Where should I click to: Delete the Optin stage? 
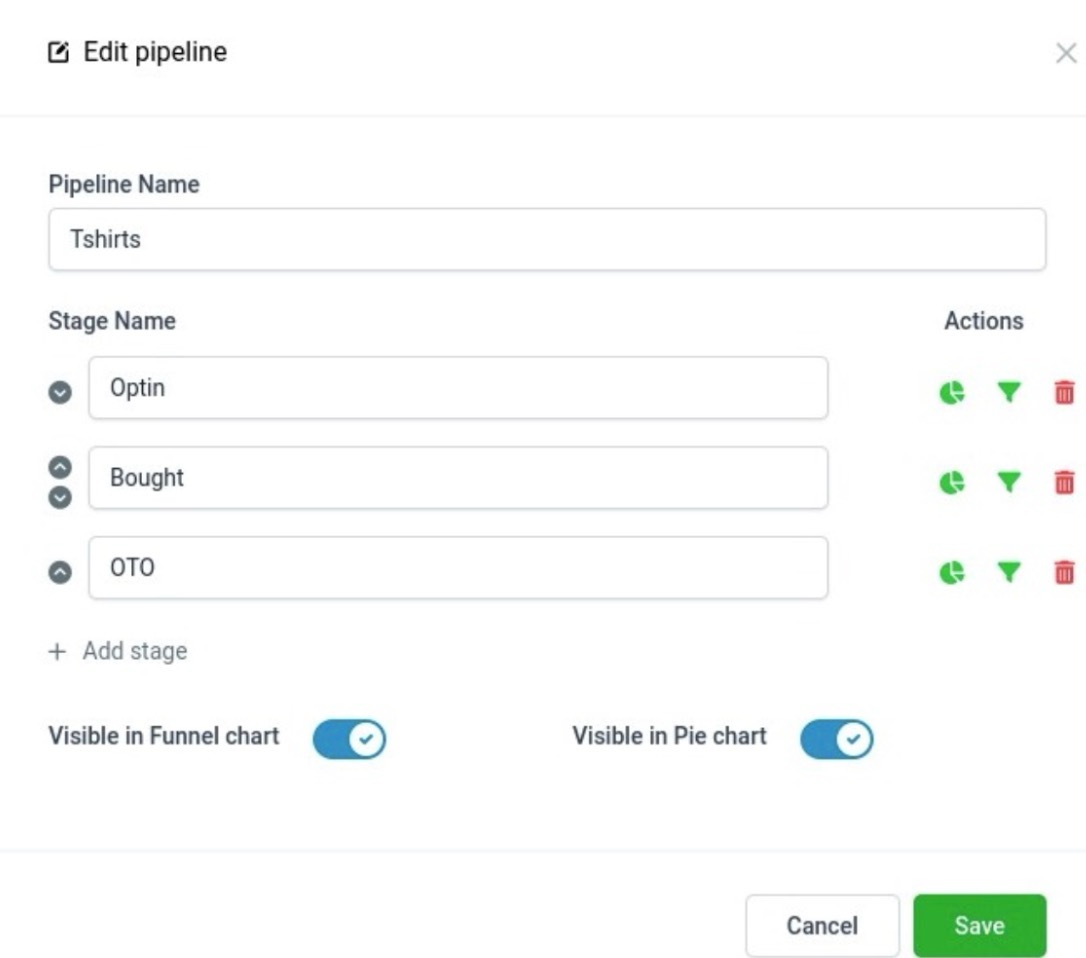pyautogui.click(x=1065, y=393)
